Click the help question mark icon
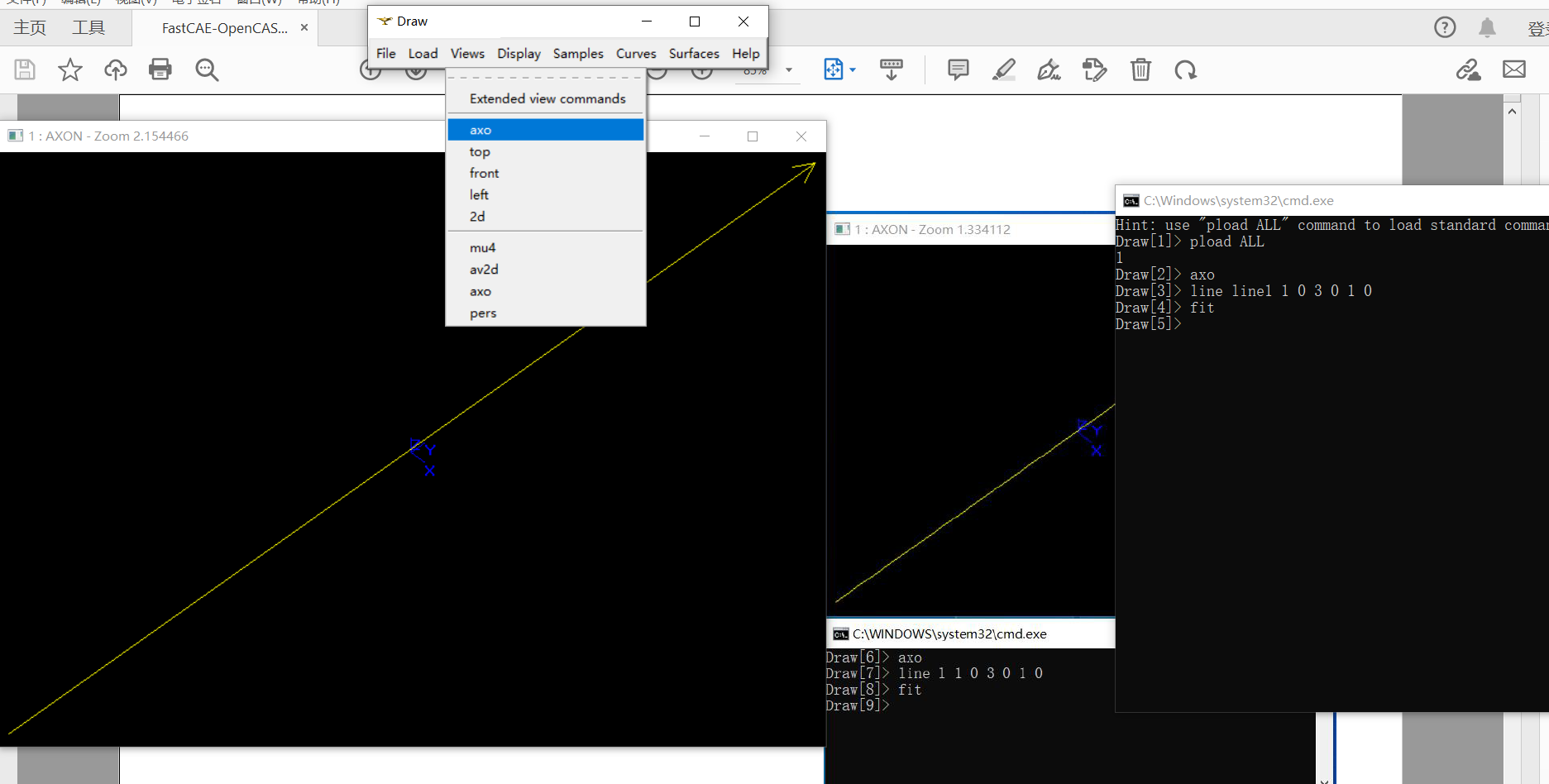 1445,27
